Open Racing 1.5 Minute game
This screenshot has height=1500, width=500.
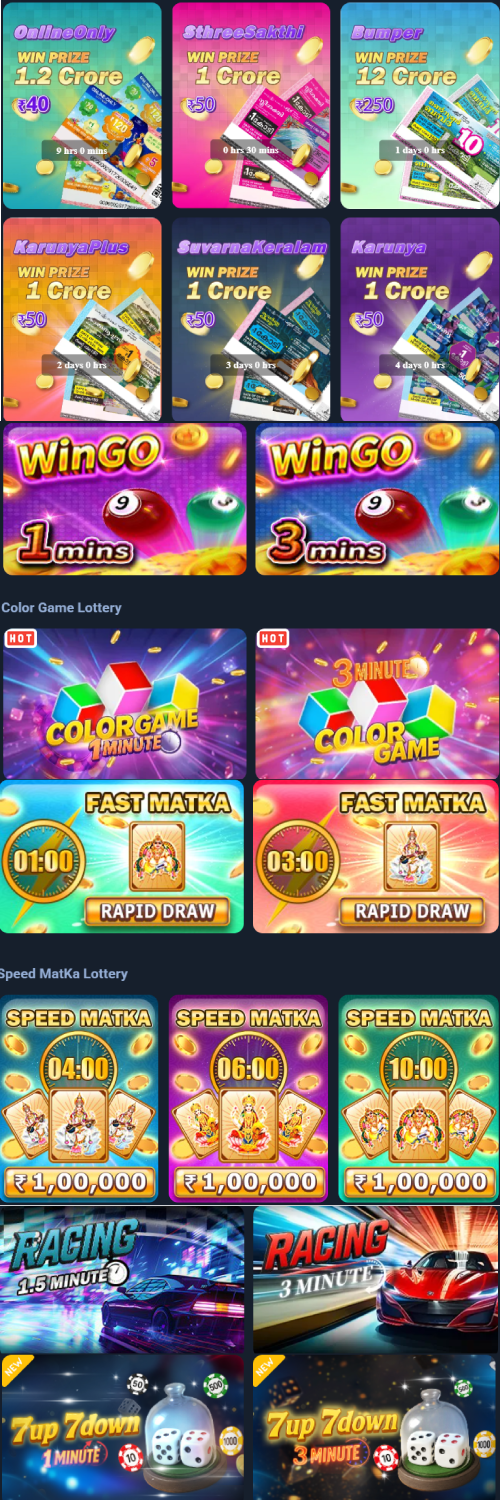[122, 1279]
